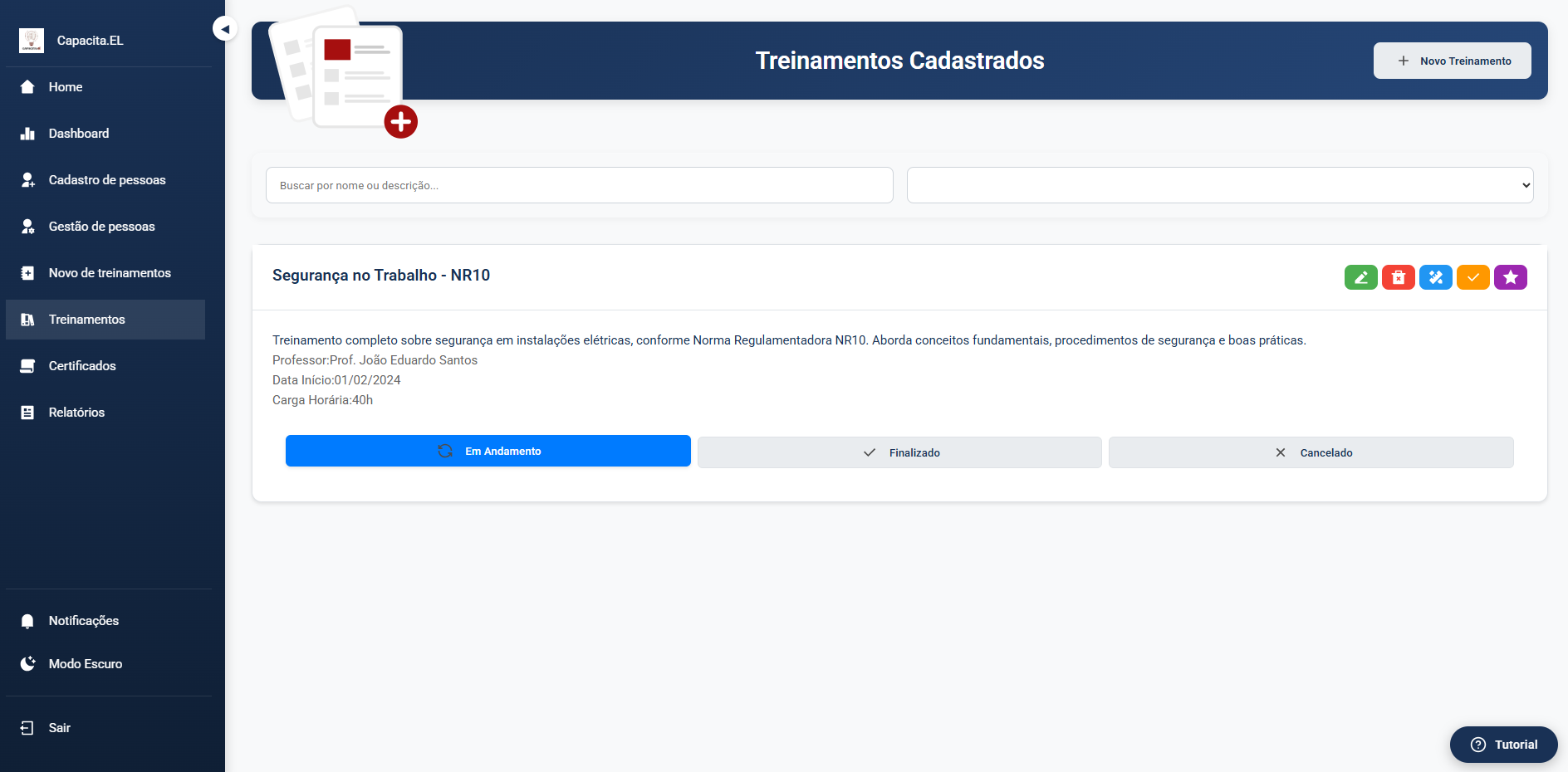Click the Notificações bell icon
The height and width of the screenshot is (772, 1568).
tap(27, 621)
